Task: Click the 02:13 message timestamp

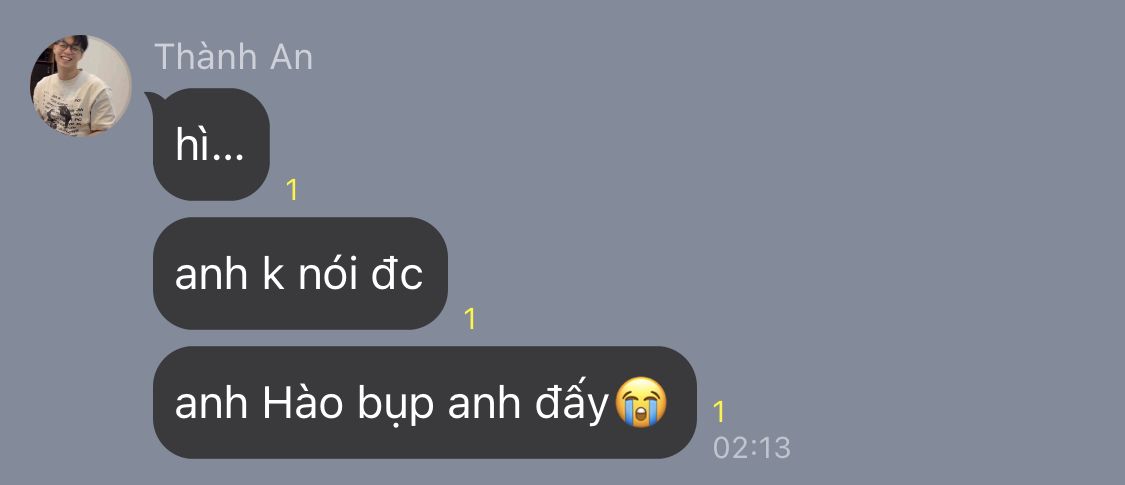Action: coord(752,448)
